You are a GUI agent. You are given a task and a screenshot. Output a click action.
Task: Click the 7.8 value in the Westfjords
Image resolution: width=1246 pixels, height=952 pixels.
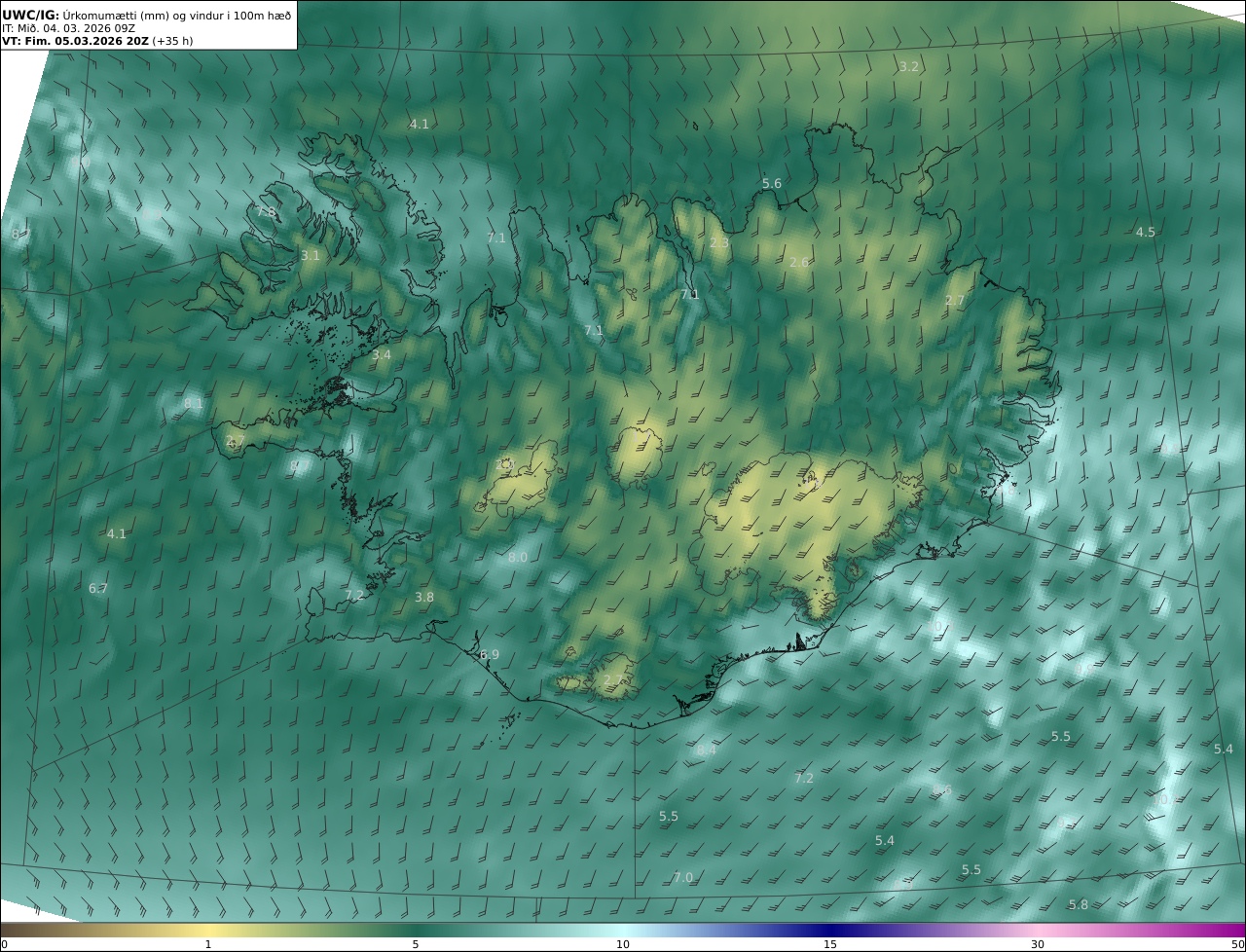pyautogui.click(x=266, y=212)
